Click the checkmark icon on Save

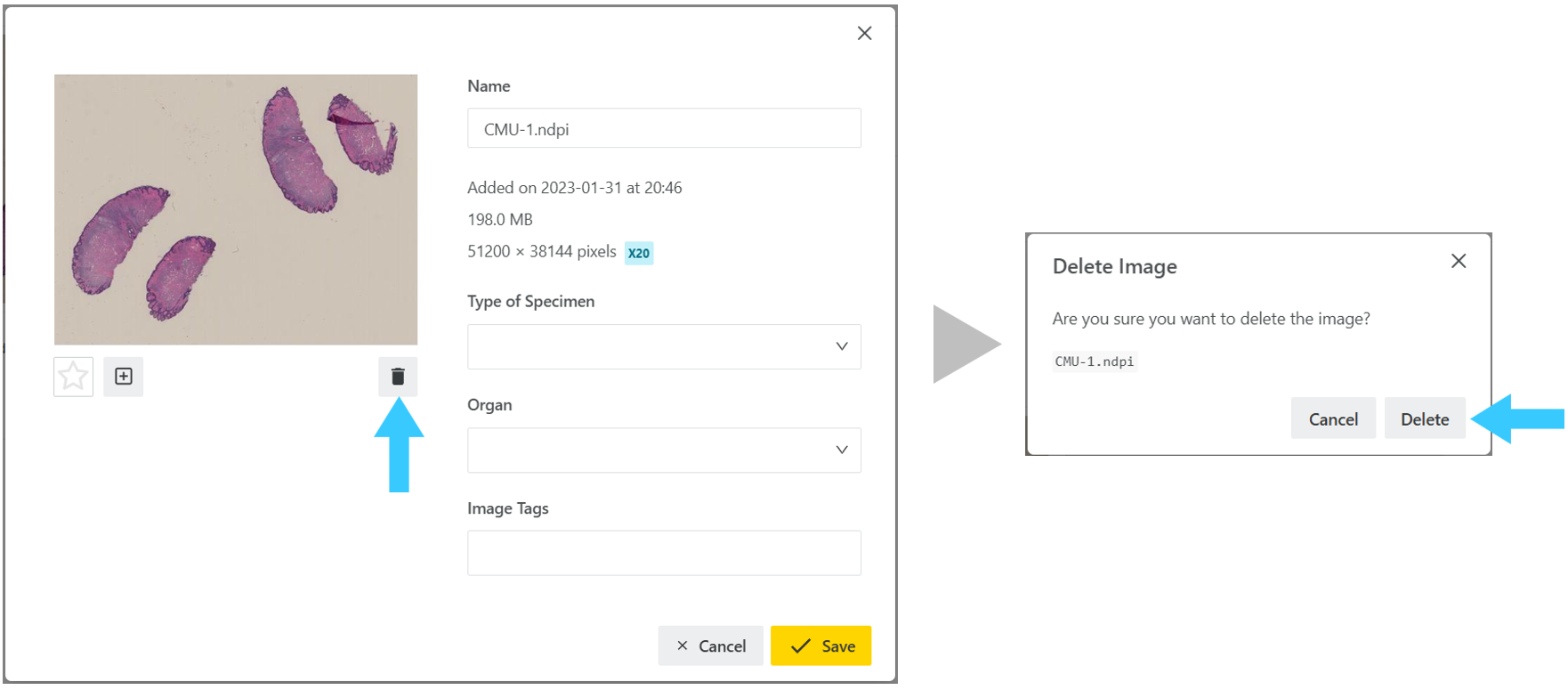pos(801,646)
